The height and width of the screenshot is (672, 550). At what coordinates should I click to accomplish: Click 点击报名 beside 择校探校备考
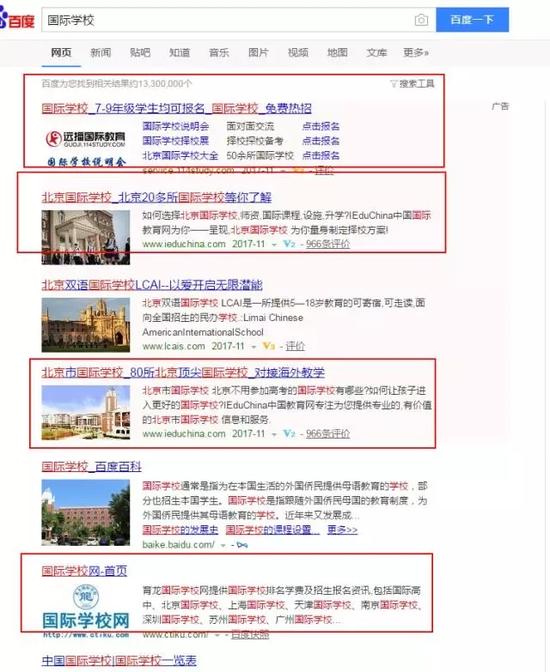tap(321, 141)
